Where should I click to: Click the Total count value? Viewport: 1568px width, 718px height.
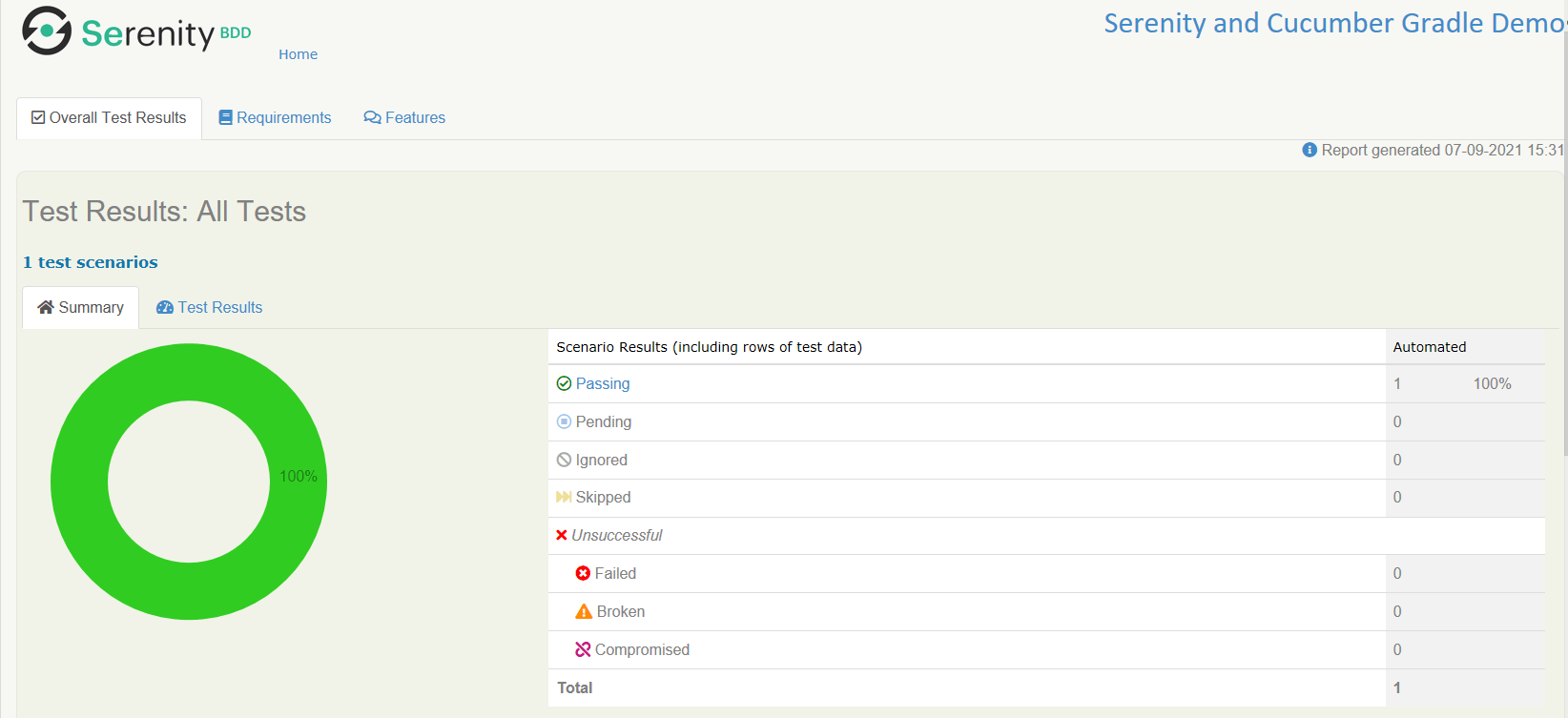(1397, 687)
